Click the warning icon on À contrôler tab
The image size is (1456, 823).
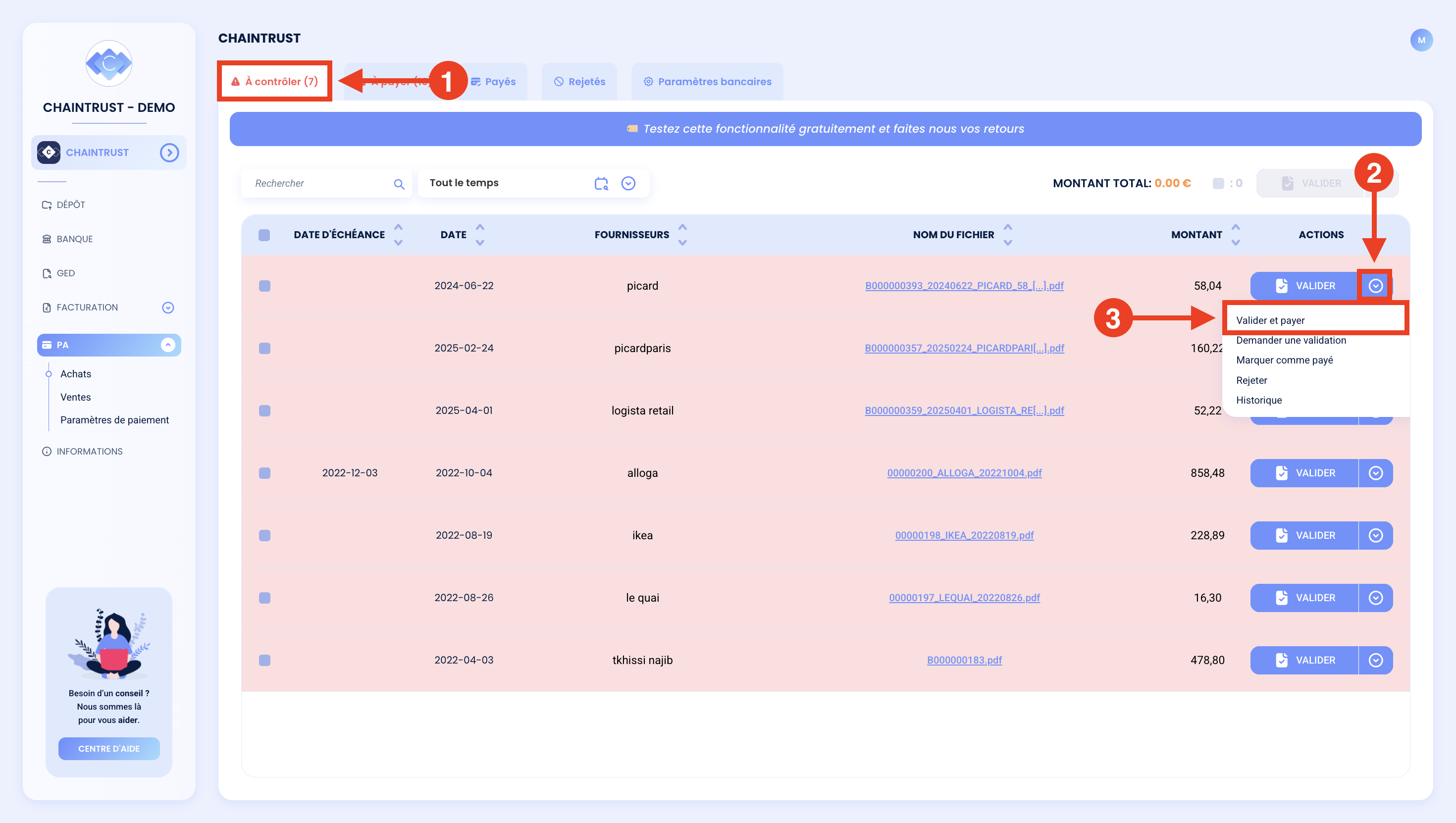point(236,81)
